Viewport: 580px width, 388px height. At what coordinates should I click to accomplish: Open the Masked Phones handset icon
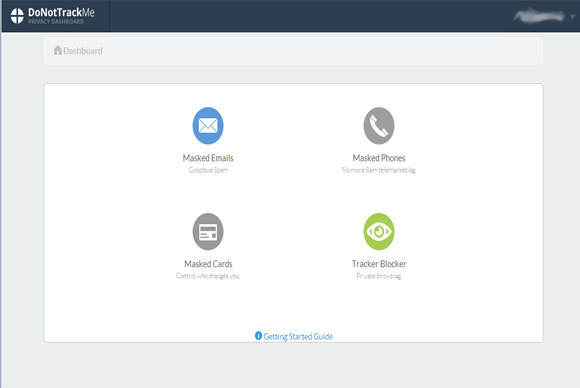pos(379,126)
